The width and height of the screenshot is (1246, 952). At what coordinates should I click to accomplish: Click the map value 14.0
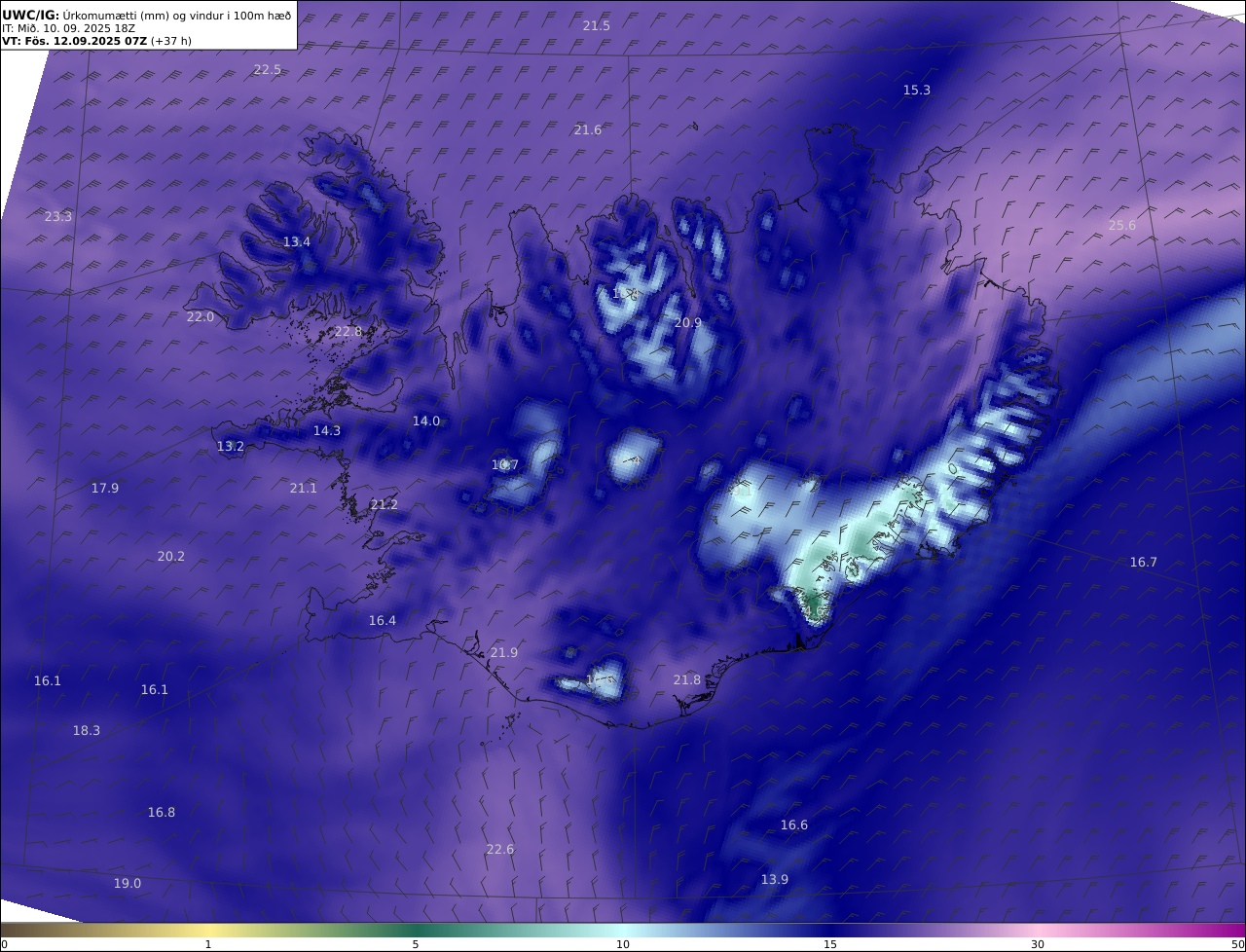[x=426, y=421]
